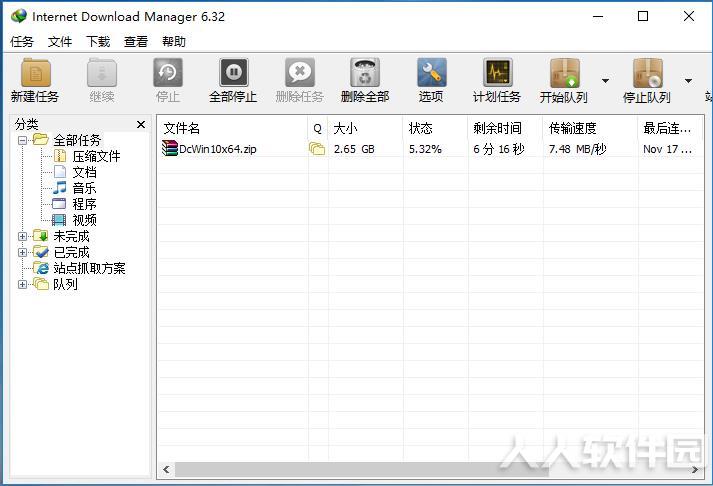Open the 下载 menu
Screen dimensions: 713x486
(x=98, y=42)
